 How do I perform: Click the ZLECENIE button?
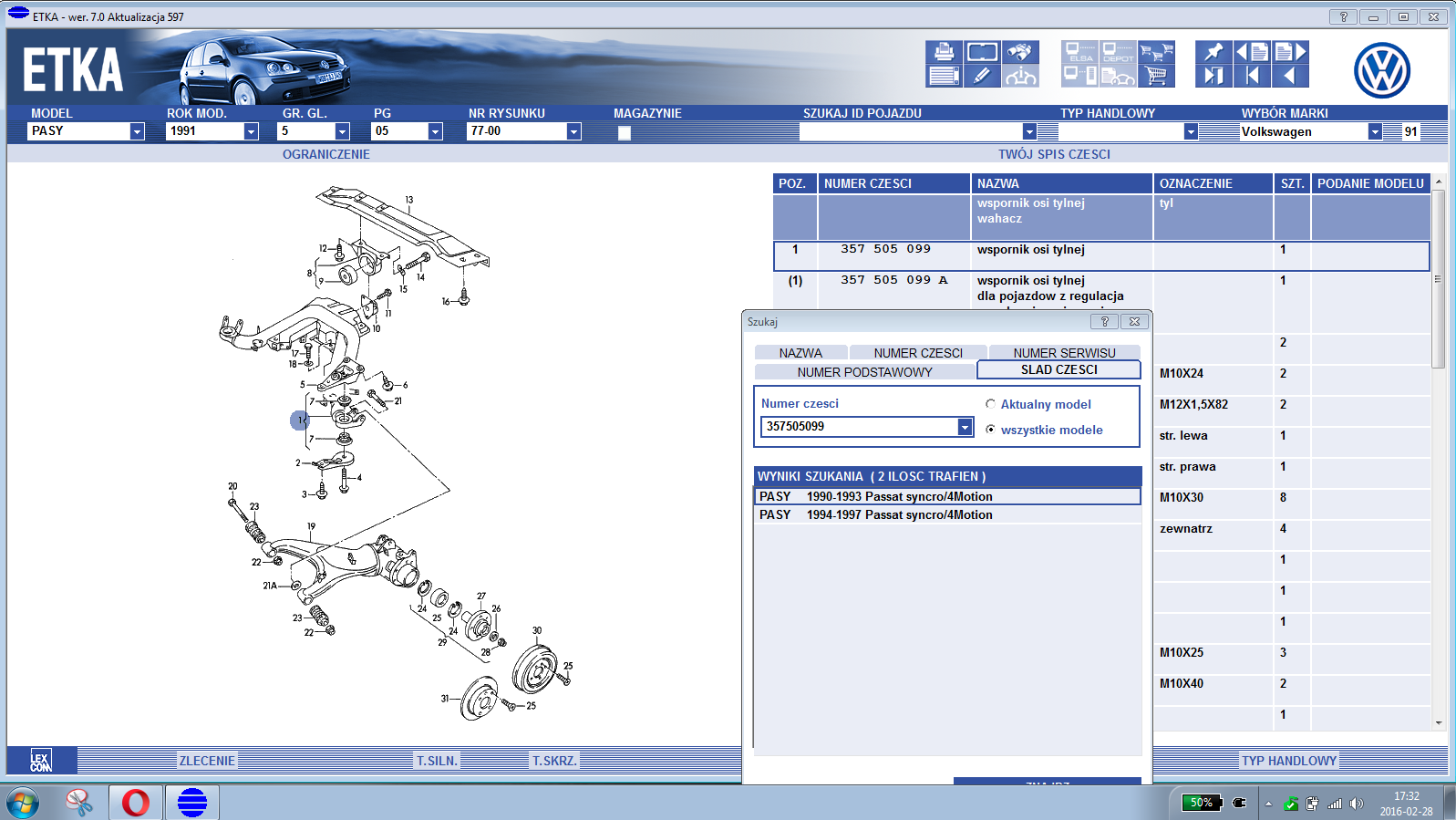[x=207, y=761]
